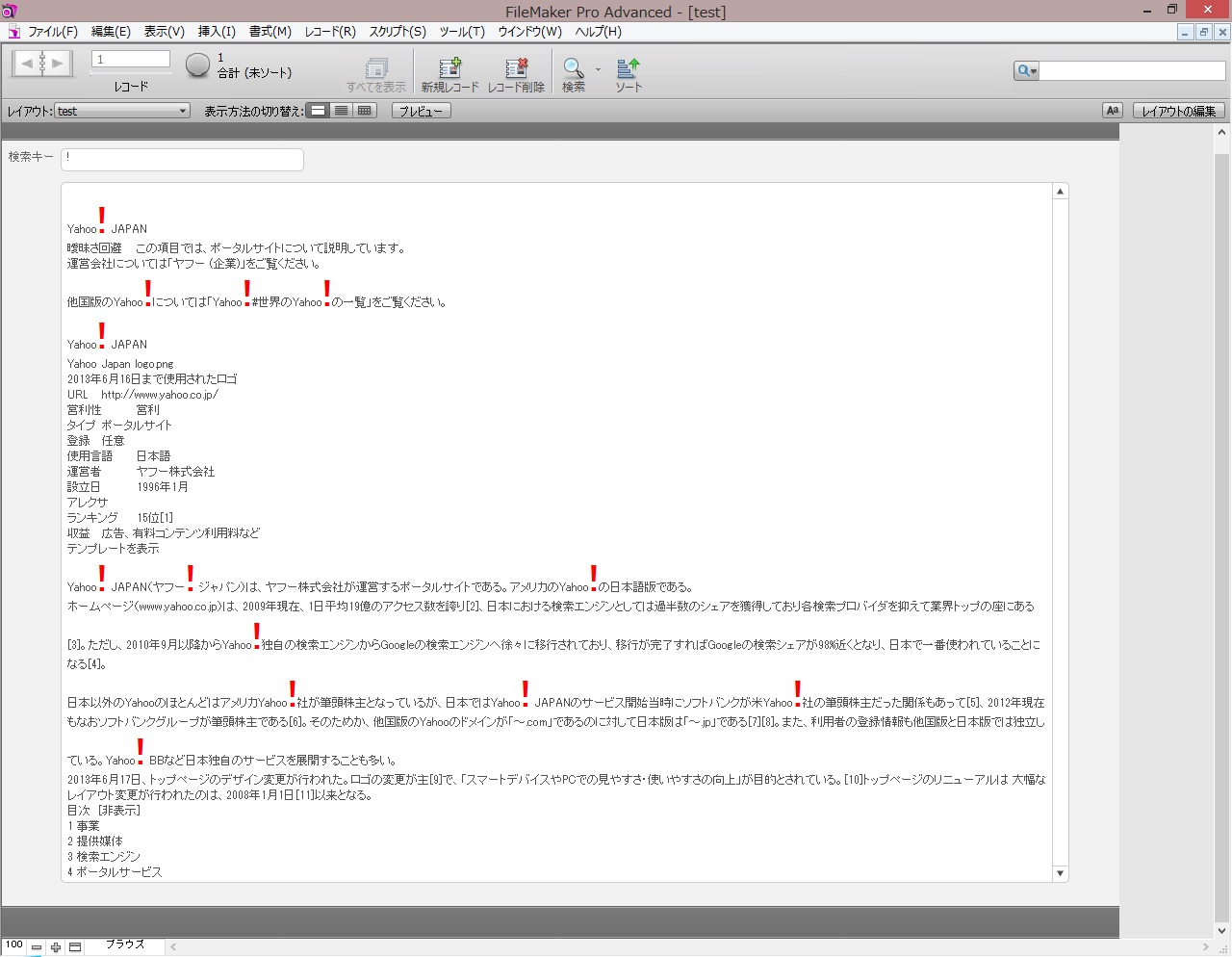1232x957 pixels.
Task: Click the text '2 提供媒体'
Action: pyautogui.click(x=95, y=841)
